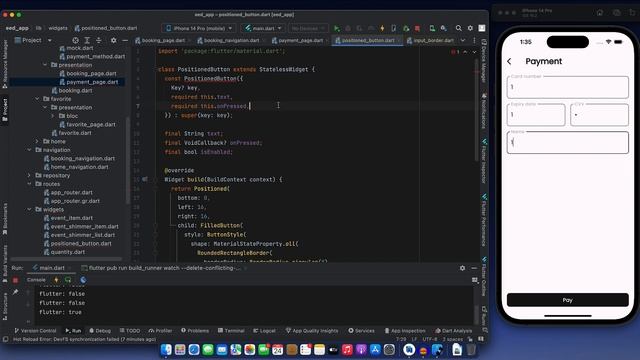Collapse the favorite folder in project tree

37,99
